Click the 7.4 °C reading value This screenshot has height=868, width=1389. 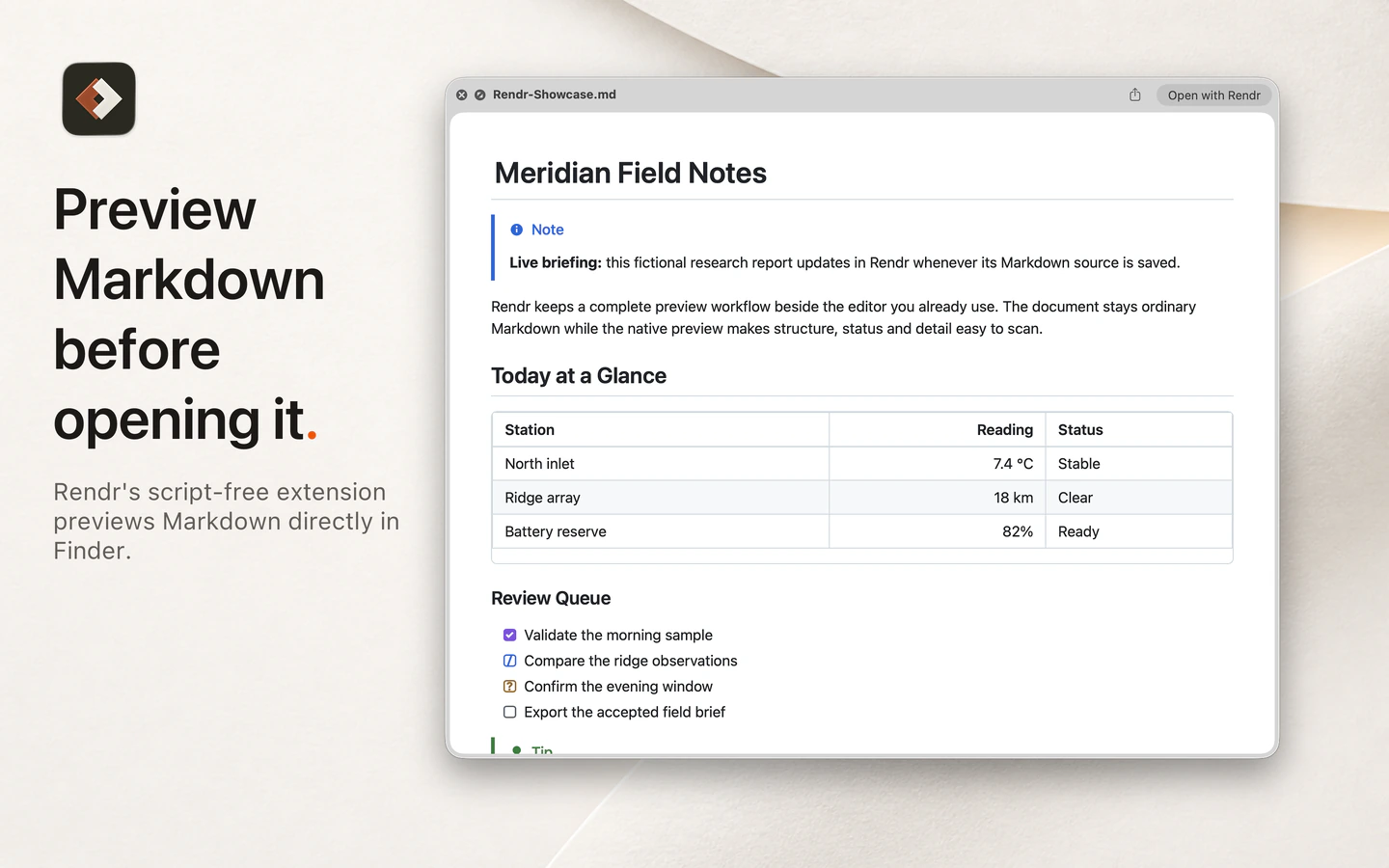coord(1013,464)
